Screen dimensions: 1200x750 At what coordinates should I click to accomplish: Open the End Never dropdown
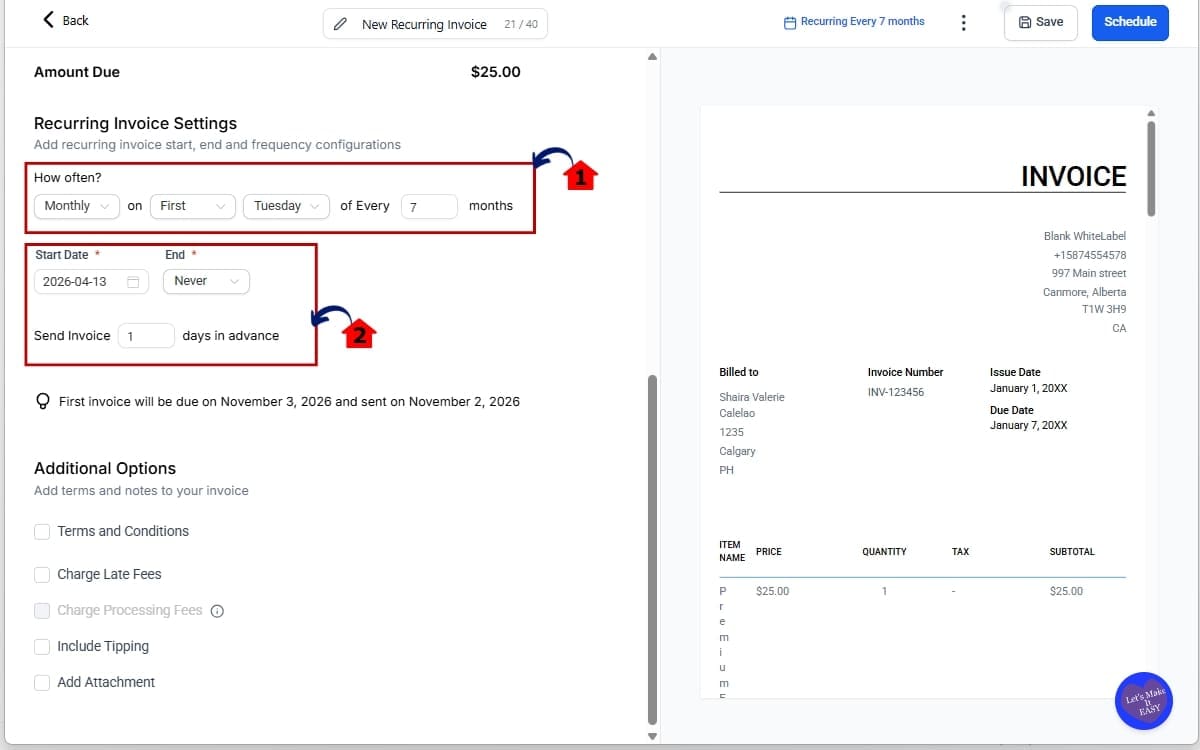click(205, 281)
